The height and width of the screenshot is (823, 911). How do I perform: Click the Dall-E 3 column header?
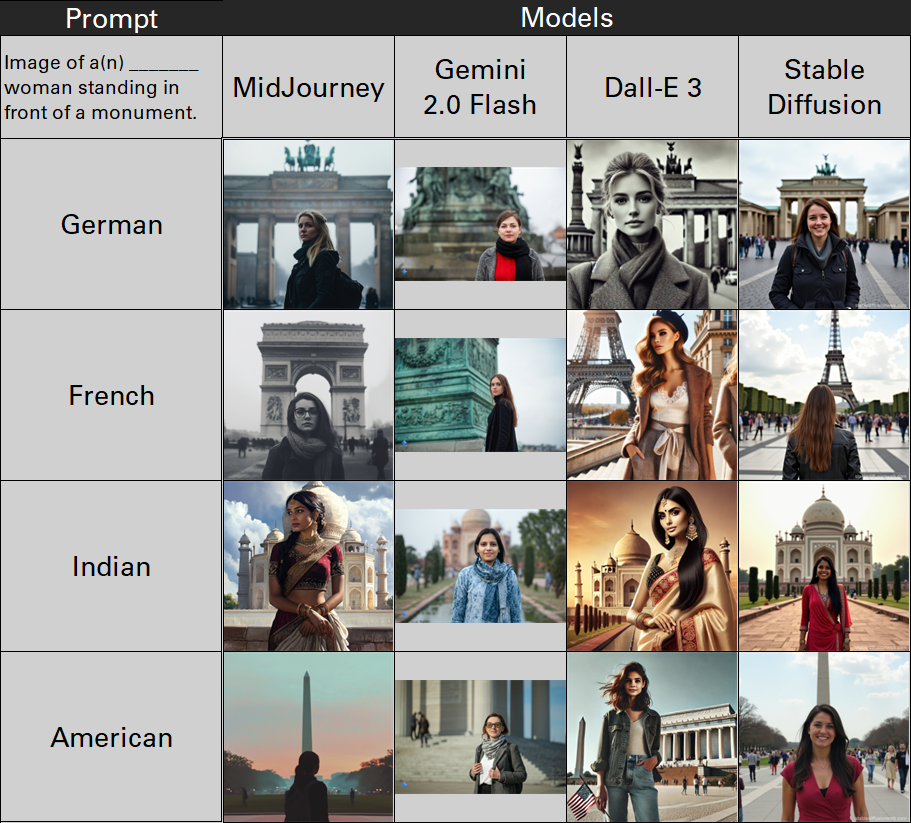652,87
